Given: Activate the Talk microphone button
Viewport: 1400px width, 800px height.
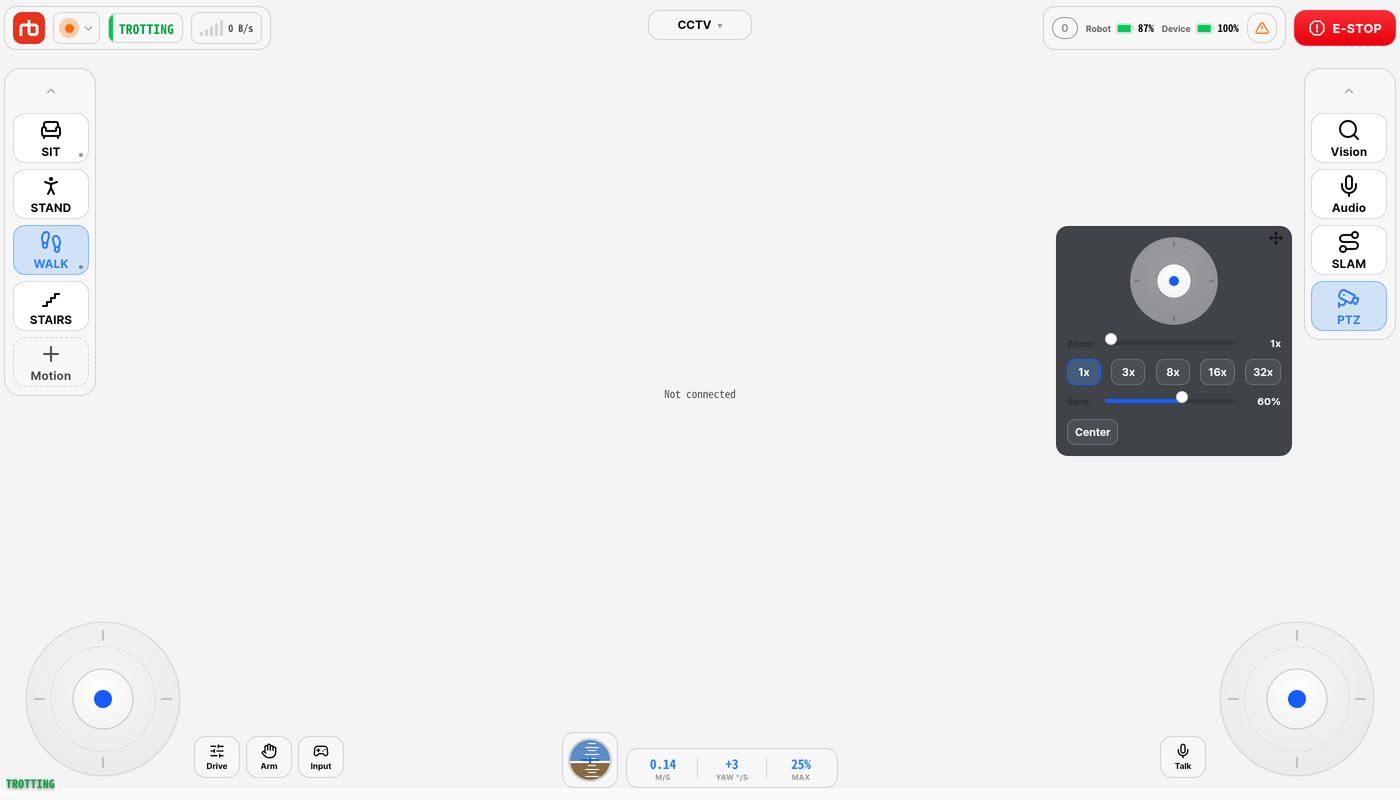Looking at the screenshot, I should 1183,757.
